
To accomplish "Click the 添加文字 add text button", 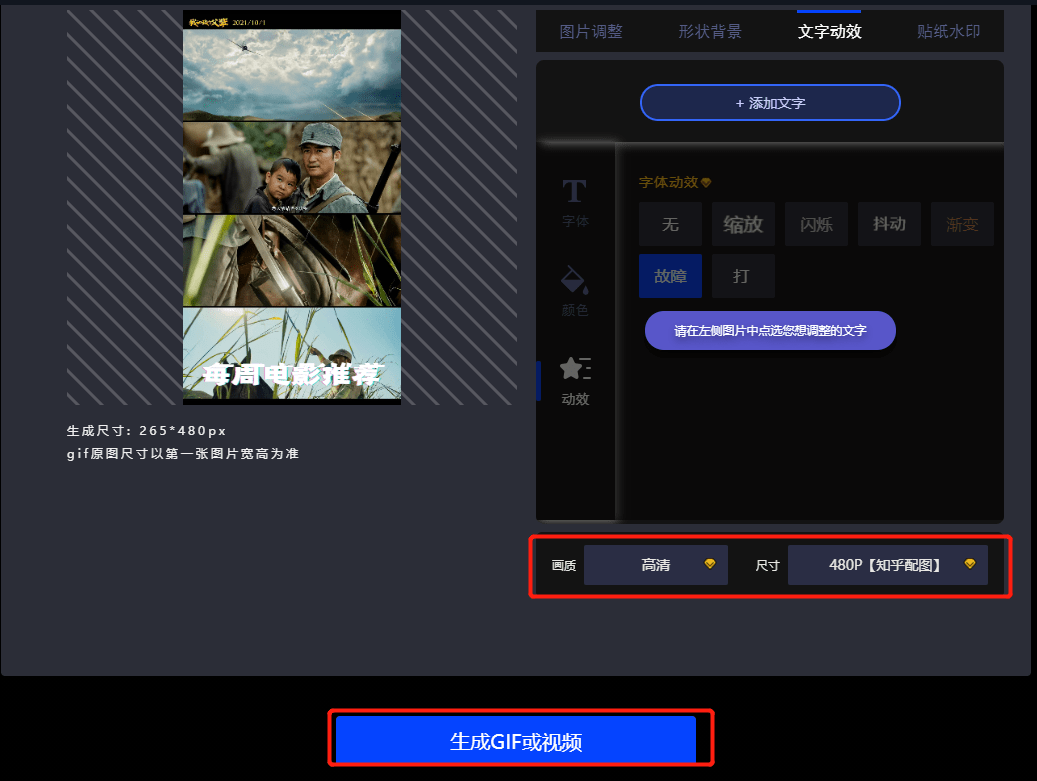I will click(770, 103).
